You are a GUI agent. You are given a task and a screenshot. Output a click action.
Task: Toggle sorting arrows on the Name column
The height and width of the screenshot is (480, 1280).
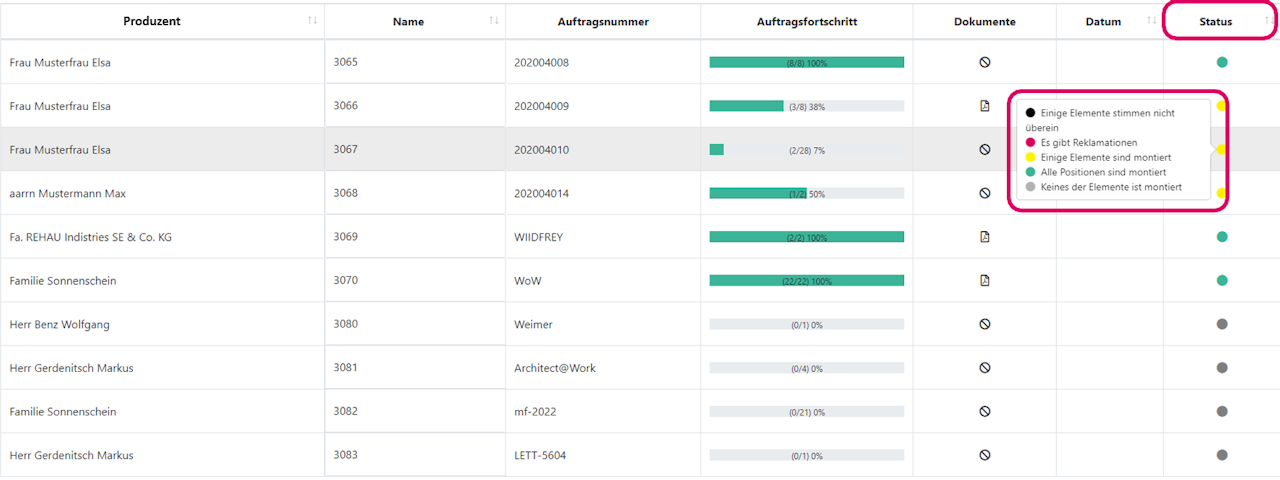coord(493,21)
